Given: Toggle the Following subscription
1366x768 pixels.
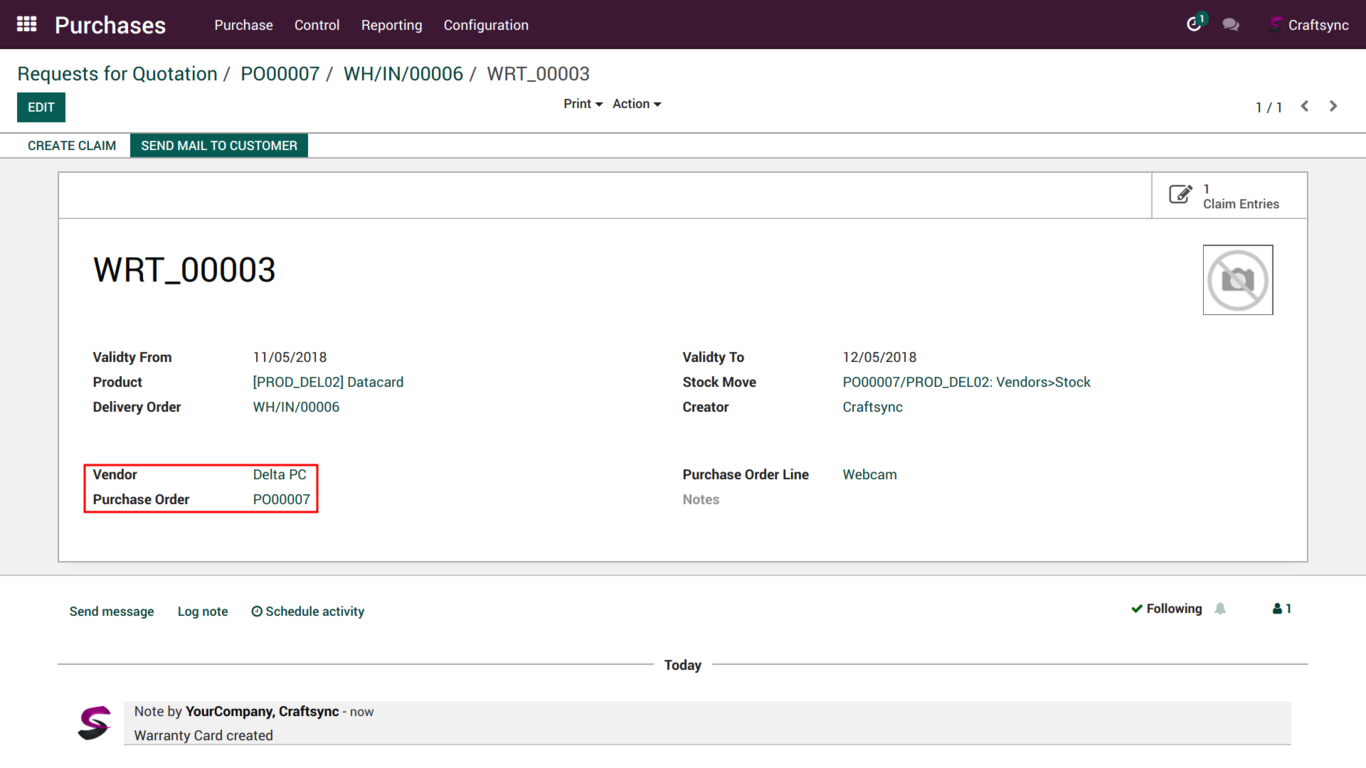Looking at the screenshot, I should [x=1166, y=609].
